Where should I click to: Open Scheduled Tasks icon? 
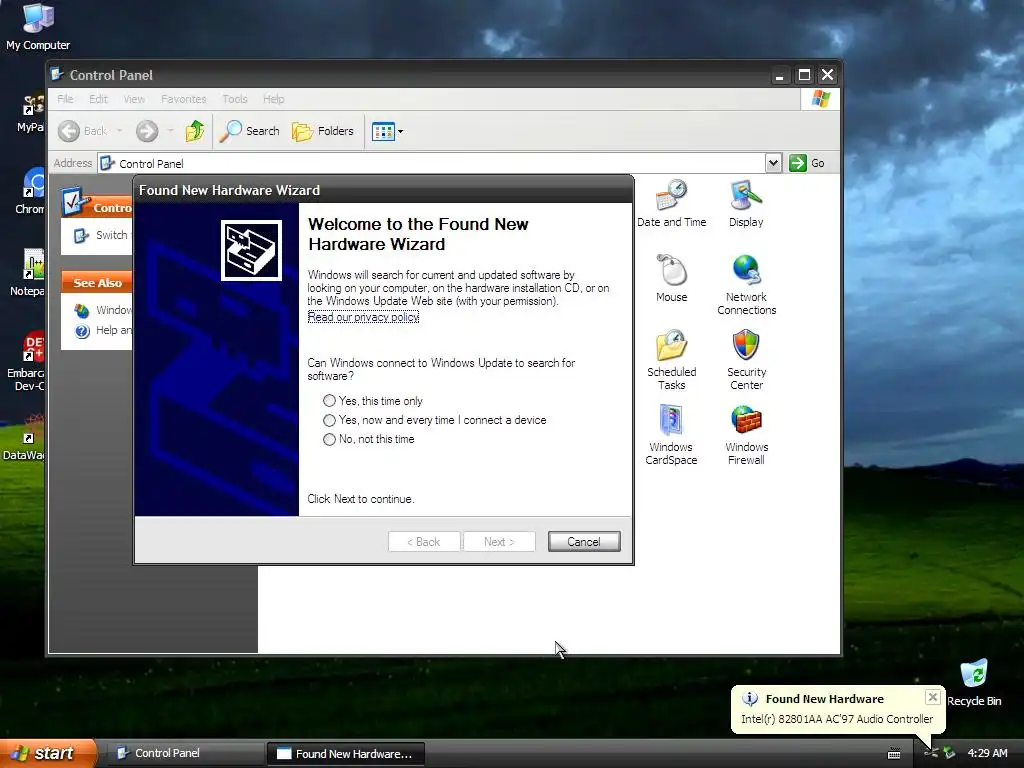pos(671,360)
